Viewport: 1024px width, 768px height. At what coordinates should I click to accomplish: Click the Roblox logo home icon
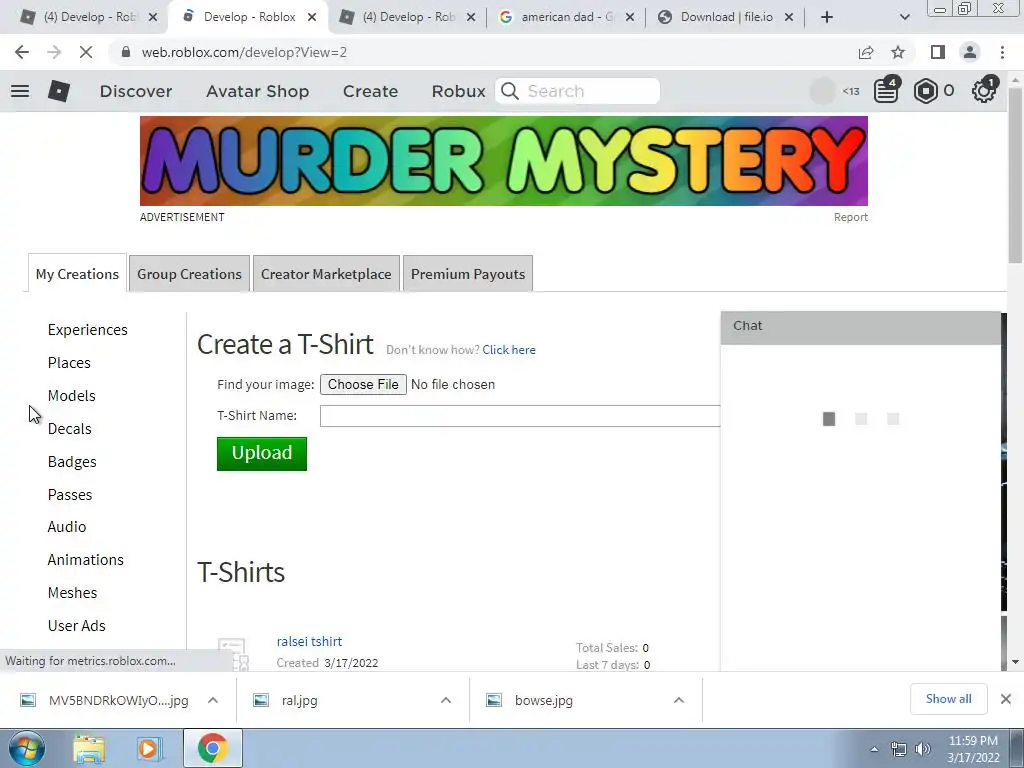point(59,91)
